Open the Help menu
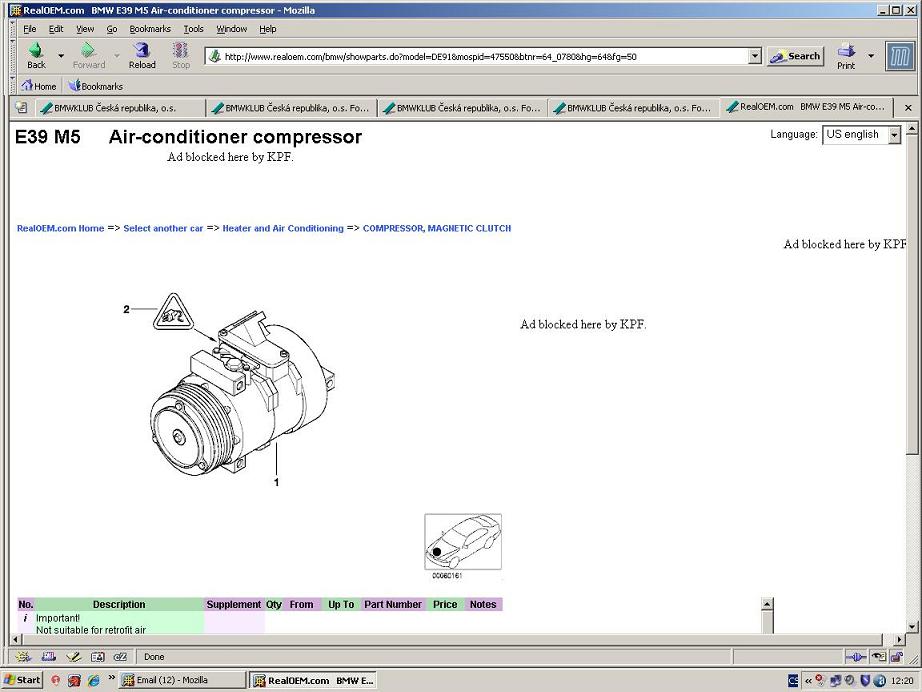Viewport: 922px width, 692px height. 268,29
